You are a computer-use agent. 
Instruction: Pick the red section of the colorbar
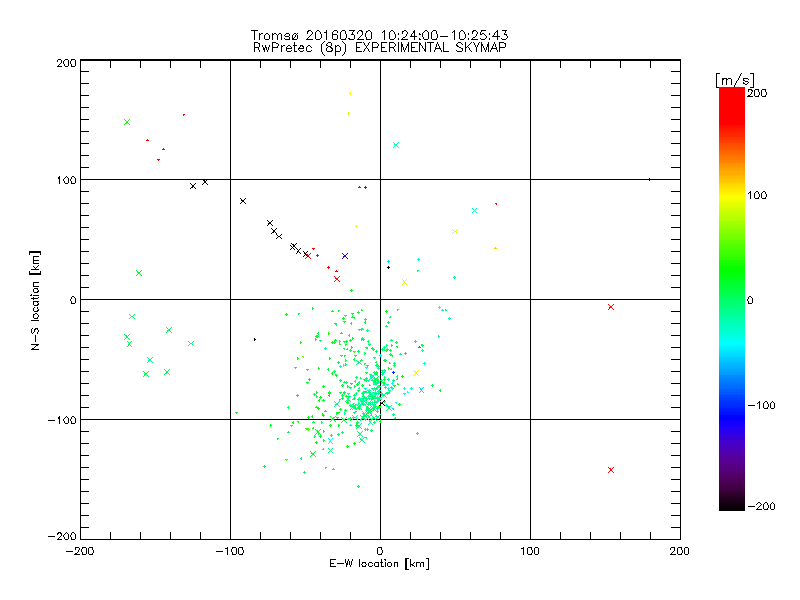pyautogui.click(x=732, y=110)
